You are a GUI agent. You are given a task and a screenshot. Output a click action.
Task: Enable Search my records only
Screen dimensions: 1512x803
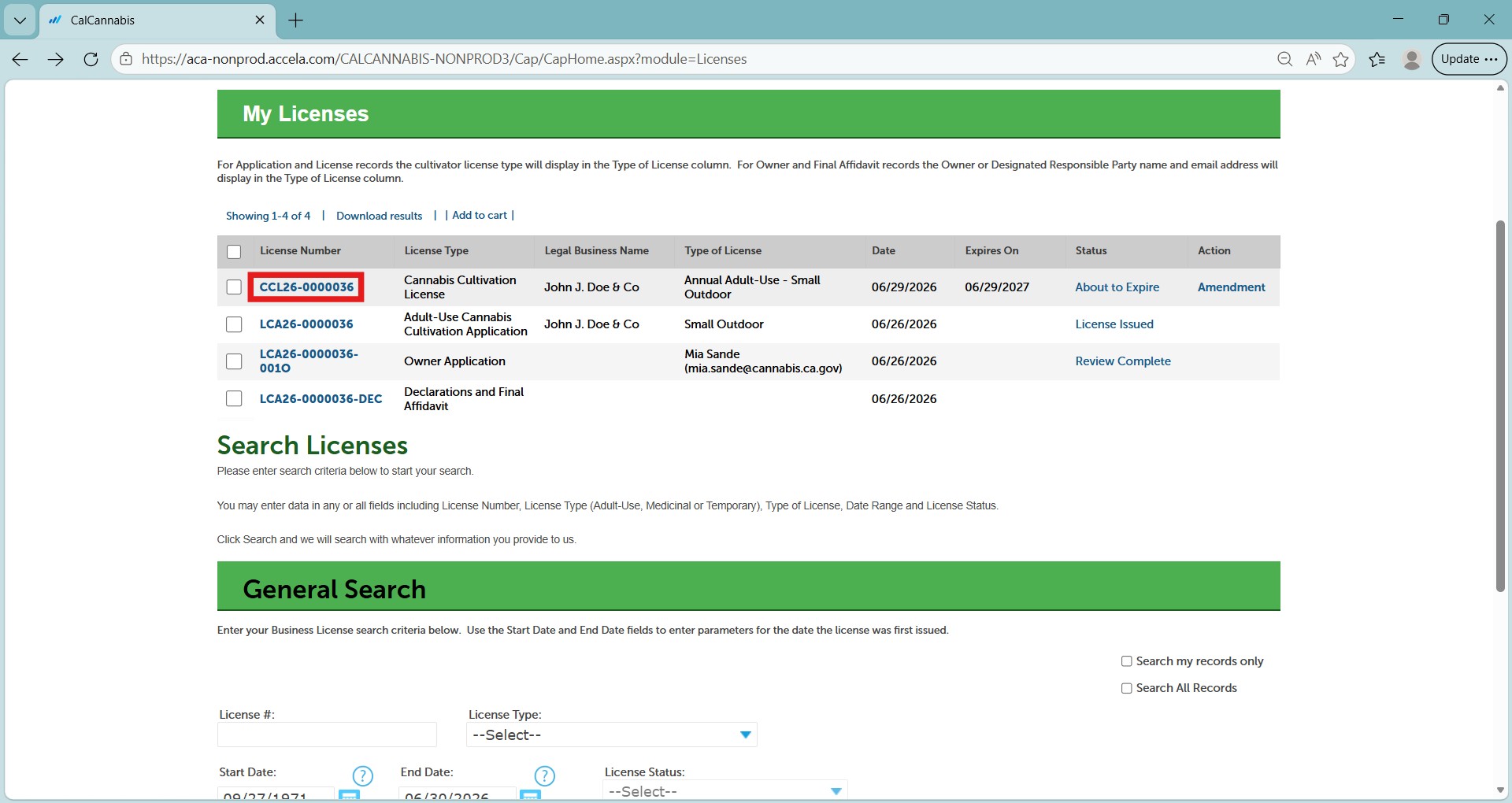click(x=1127, y=661)
